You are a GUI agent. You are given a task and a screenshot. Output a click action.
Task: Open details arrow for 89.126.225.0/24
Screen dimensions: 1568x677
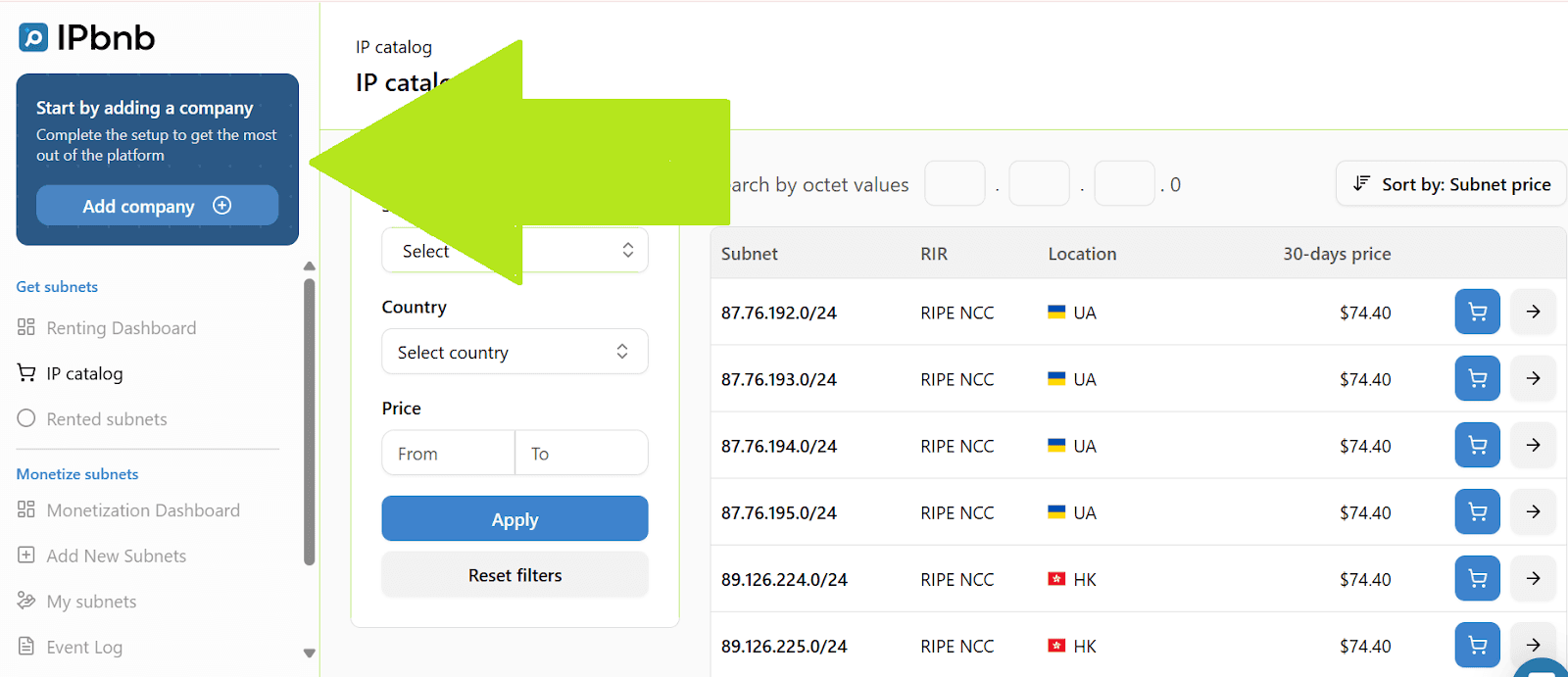point(1533,645)
